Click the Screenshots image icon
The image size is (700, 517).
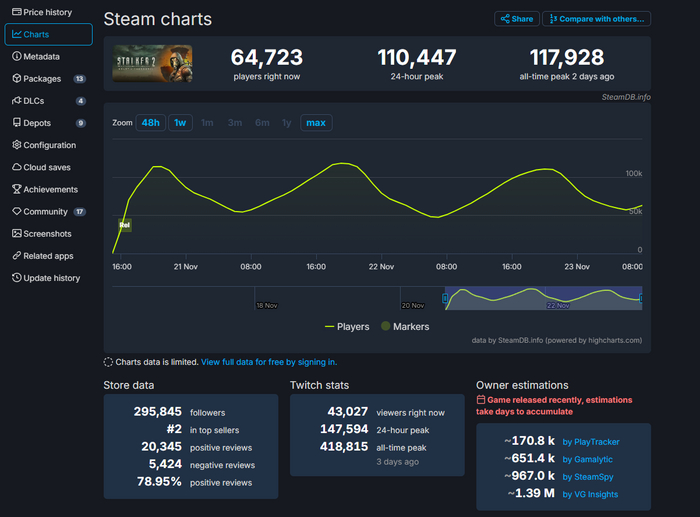click(x=16, y=233)
